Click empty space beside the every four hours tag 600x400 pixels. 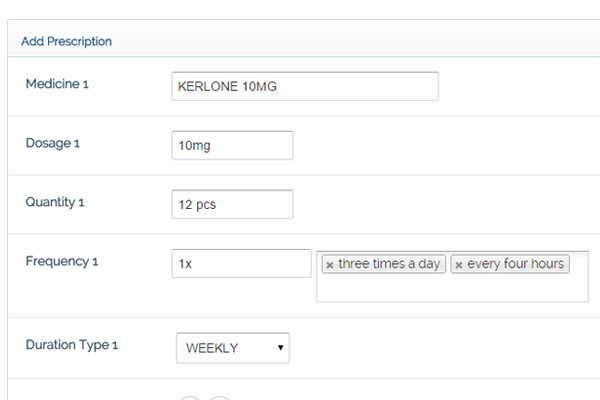pos(578,264)
